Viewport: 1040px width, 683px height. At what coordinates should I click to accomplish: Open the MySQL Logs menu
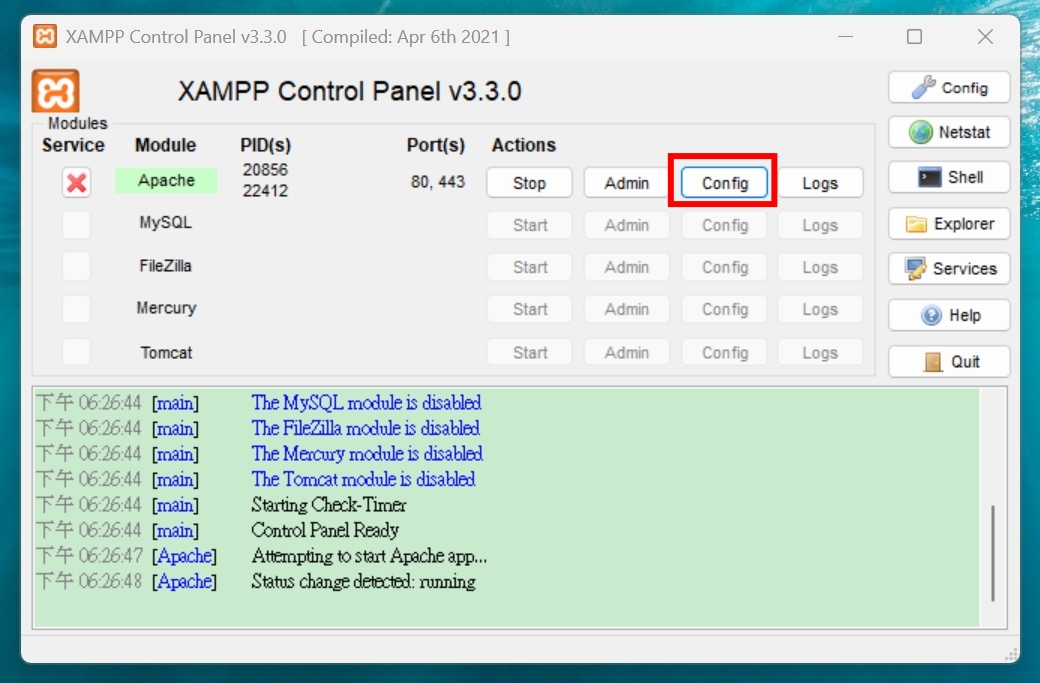click(x=820, y=225)
